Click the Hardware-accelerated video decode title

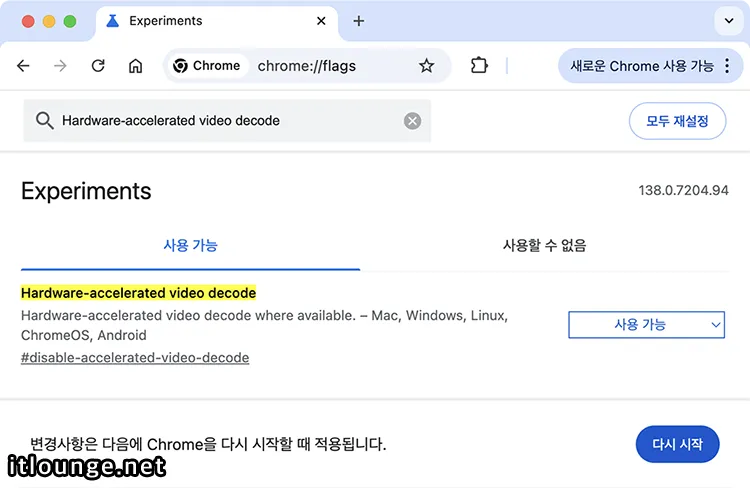click(x=138, y=293)
